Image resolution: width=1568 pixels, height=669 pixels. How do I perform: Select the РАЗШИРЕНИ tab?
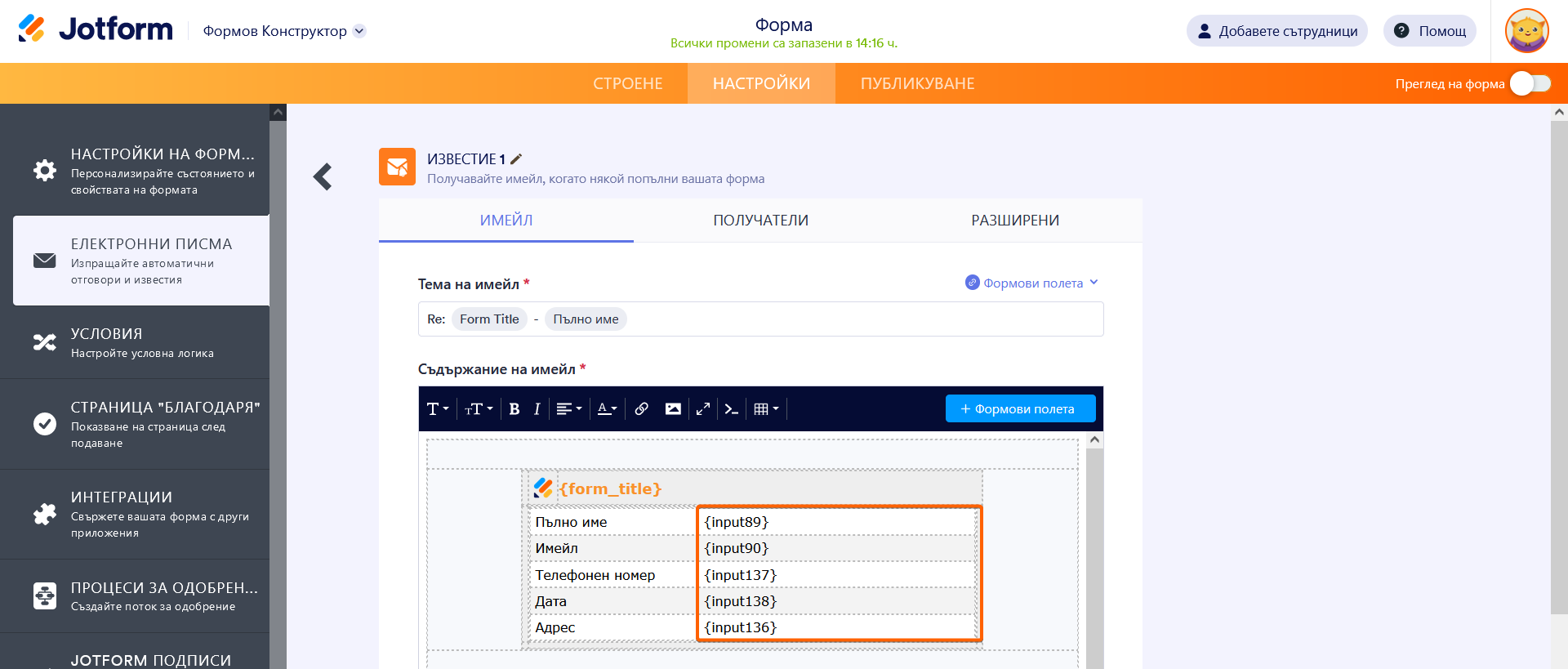tap(1015, 221)
